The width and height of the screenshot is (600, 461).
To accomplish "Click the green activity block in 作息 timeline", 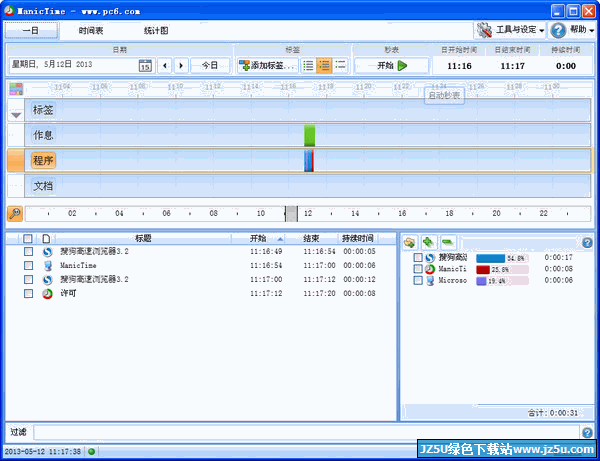I will tap(310, 135).
